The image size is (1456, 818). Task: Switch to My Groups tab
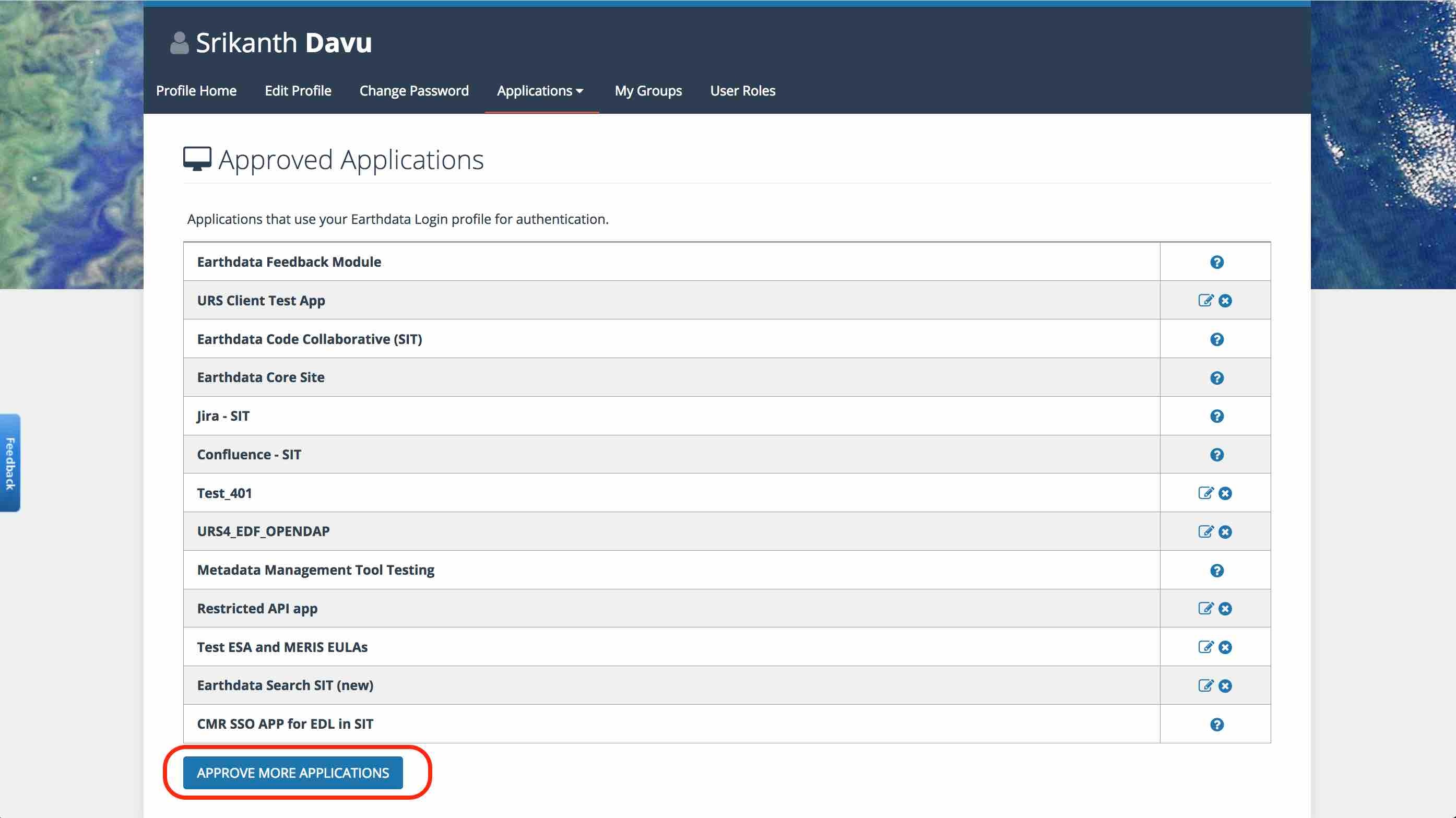648,90
